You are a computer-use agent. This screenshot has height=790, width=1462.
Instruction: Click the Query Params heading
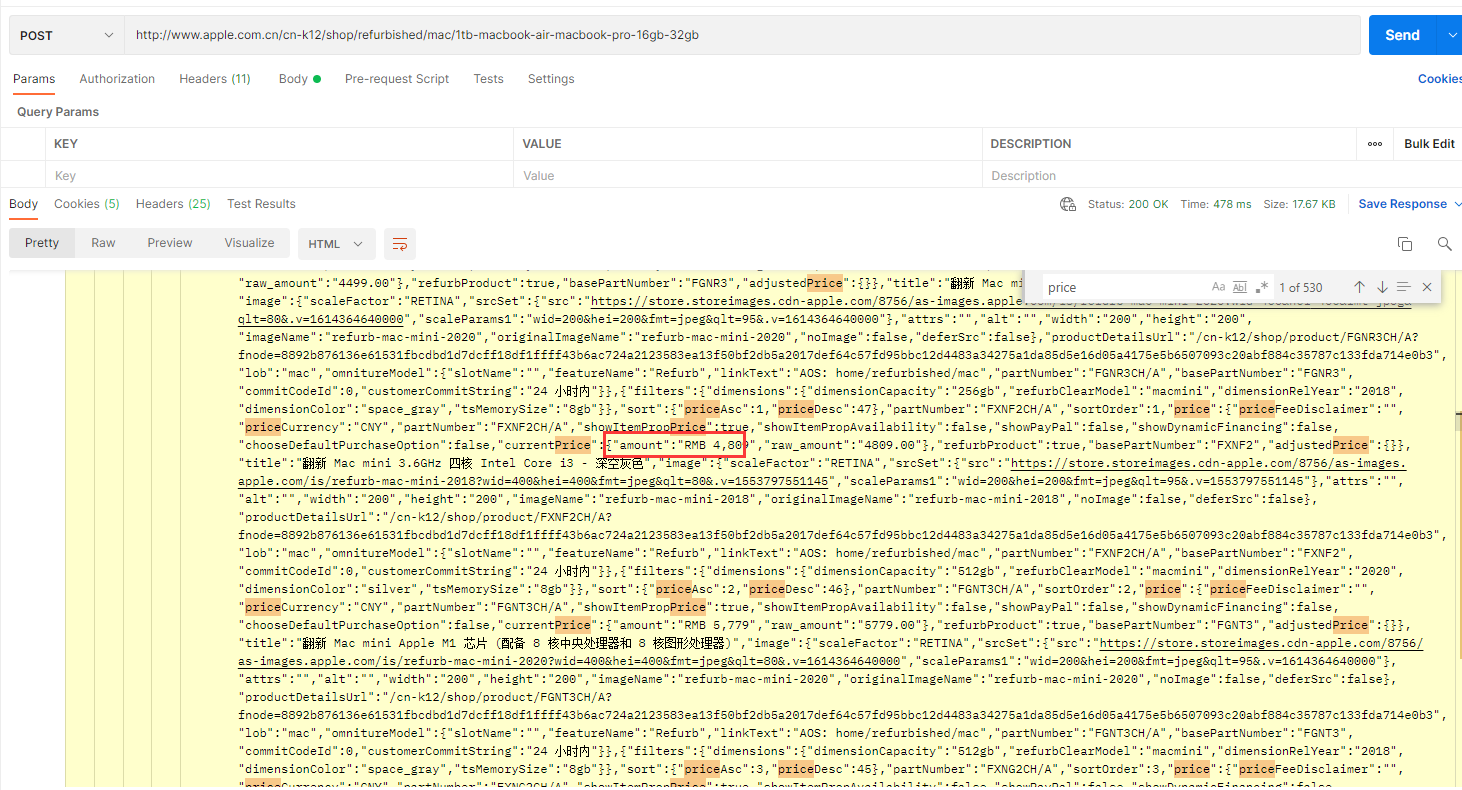(58, 112)
